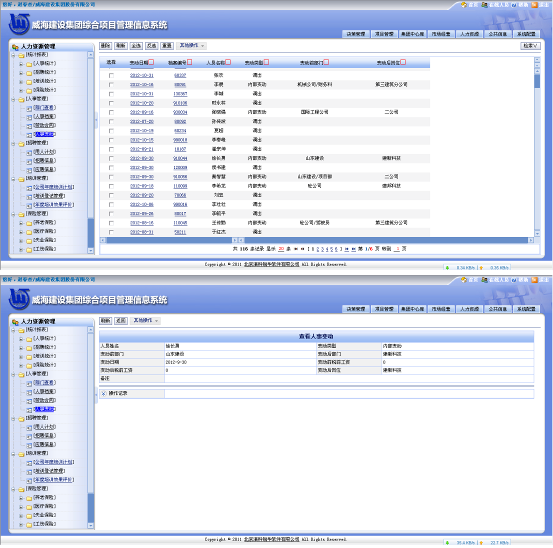Expand the 养老保险 node in detail page sidebar
Image resolution: width=553 pixels, height=548 pixels.
click(x=21, y=498)
